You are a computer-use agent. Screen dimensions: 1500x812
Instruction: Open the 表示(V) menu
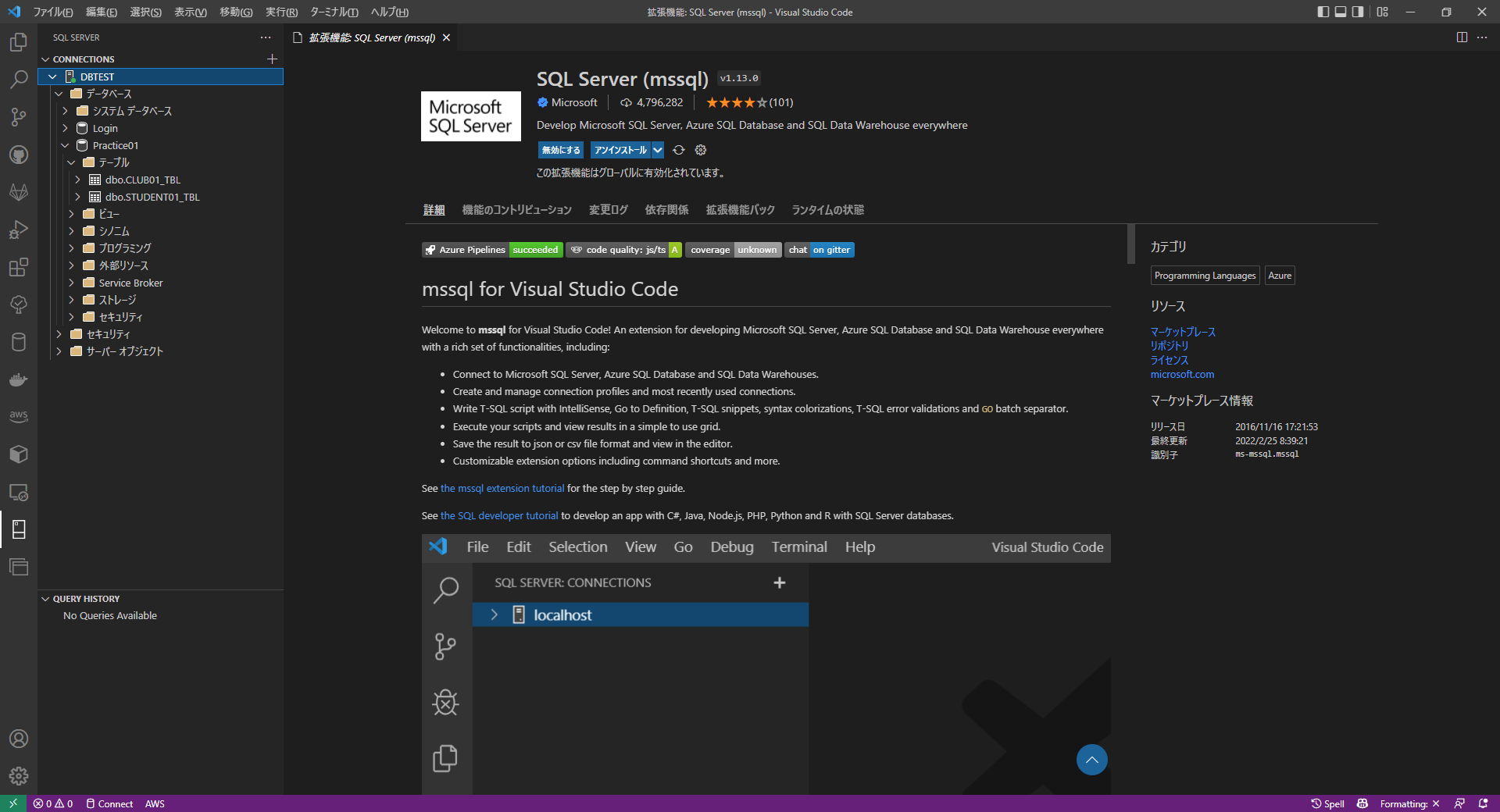[x=191, y=12]
